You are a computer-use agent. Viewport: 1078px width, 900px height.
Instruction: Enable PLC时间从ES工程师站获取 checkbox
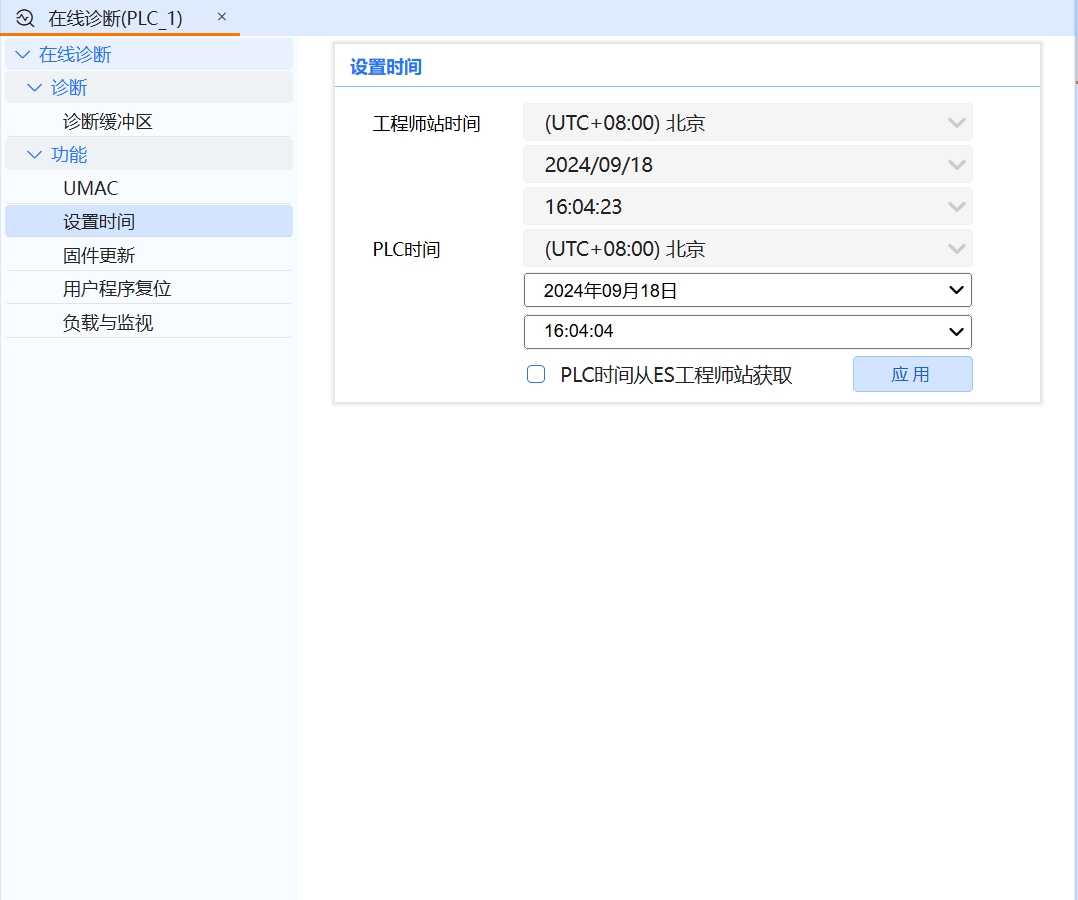[x=536, y=374]
